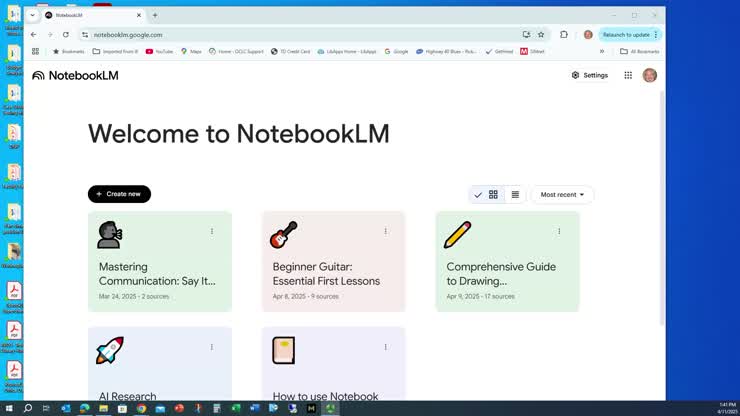740x416 pixels.
Task: Go back in browser
Action: point(34,34)
